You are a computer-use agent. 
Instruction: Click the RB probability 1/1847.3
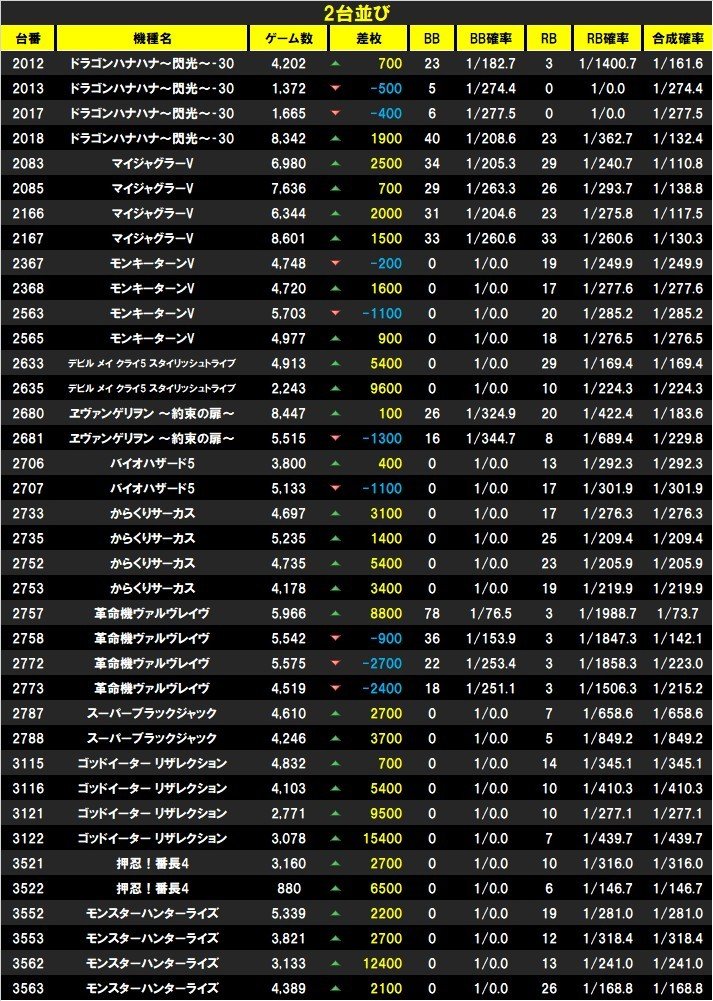[x=608, y=638]
